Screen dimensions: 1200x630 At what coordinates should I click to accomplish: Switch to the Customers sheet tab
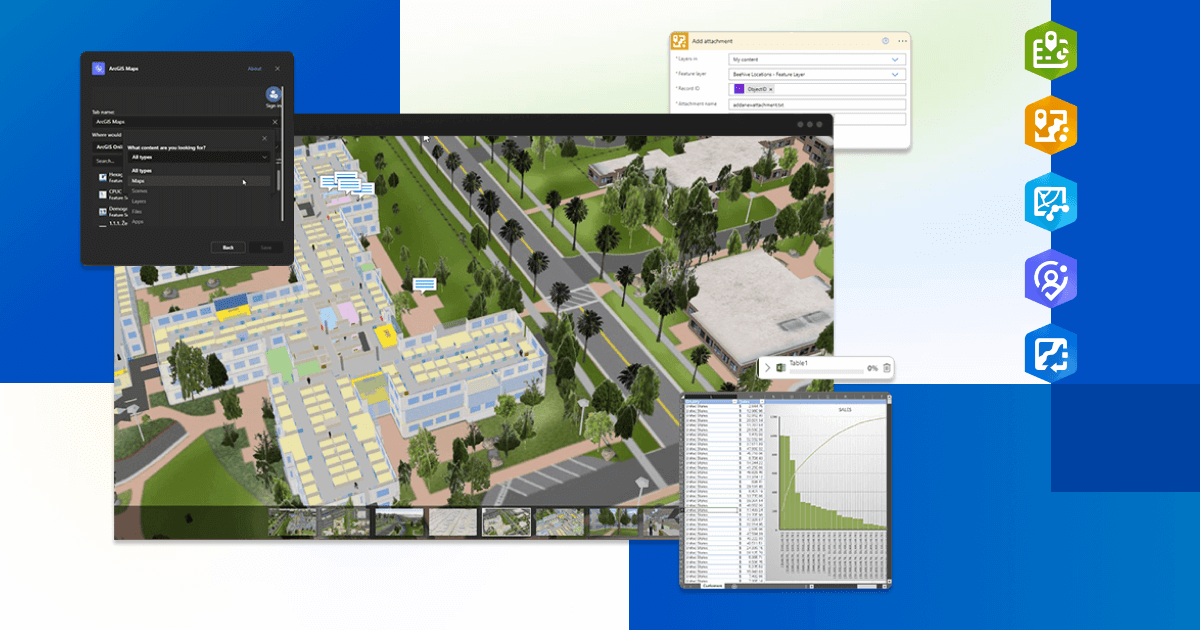710,586
